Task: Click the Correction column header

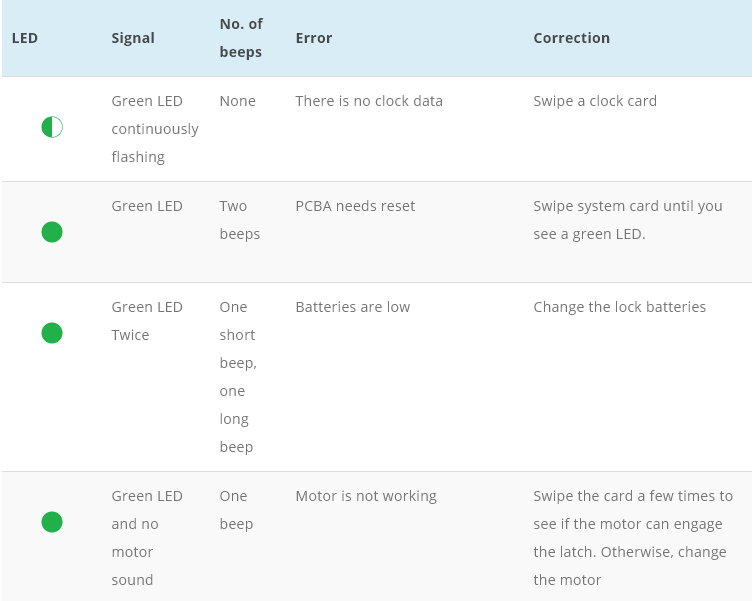Action: (571, 38)
